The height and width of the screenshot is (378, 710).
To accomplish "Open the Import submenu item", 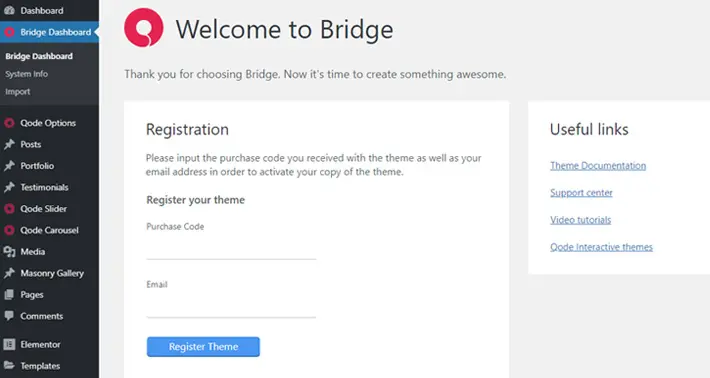I will [18, 91].
